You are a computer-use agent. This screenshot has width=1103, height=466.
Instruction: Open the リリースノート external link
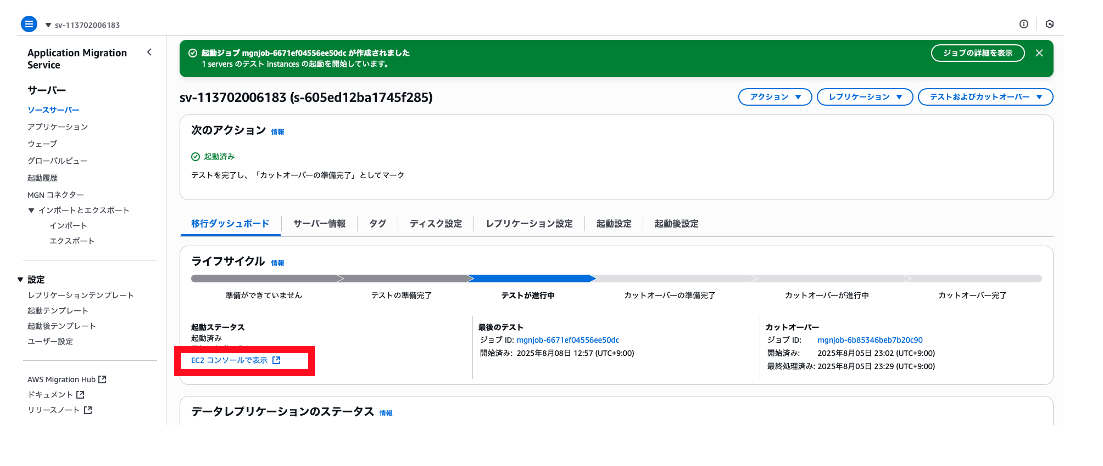click(x=60, y=410)
